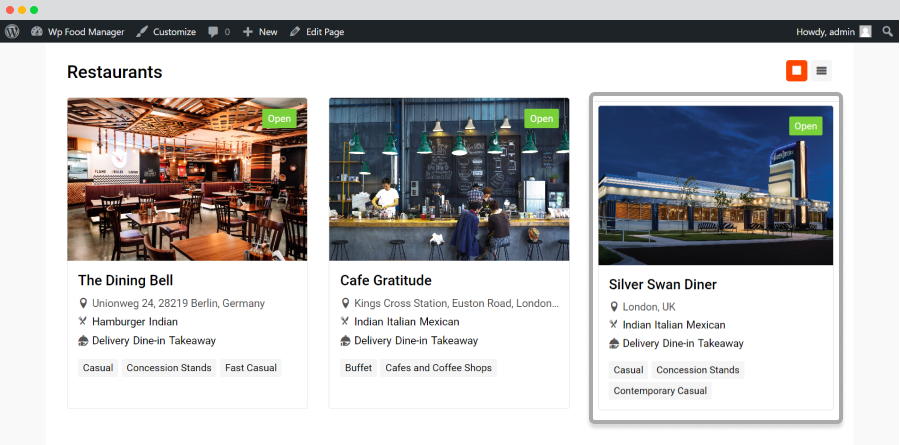This screenshot has width=900, height=445.
Task: Click Open badge on The Dining Bell
Action: (280, 119)
